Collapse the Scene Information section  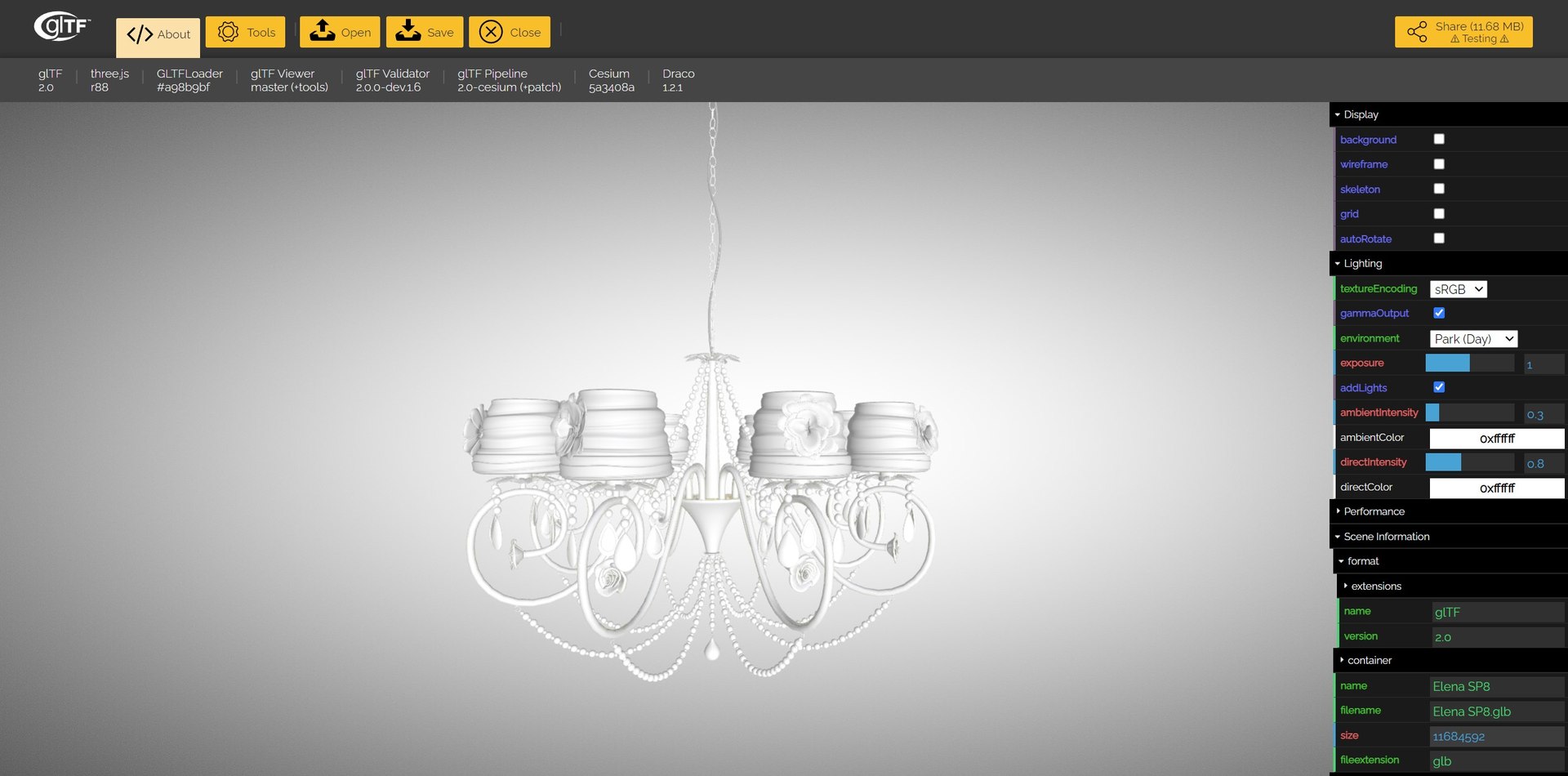click(x=1449, y=537)
